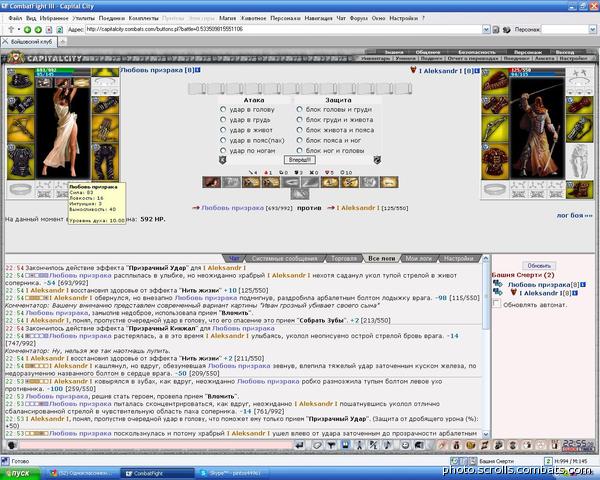This screenshot has width=600, height=480.
Task: Click the private message icon next to Любовь призрака in list
Action: pyautogui.click(x=497, y=284)
